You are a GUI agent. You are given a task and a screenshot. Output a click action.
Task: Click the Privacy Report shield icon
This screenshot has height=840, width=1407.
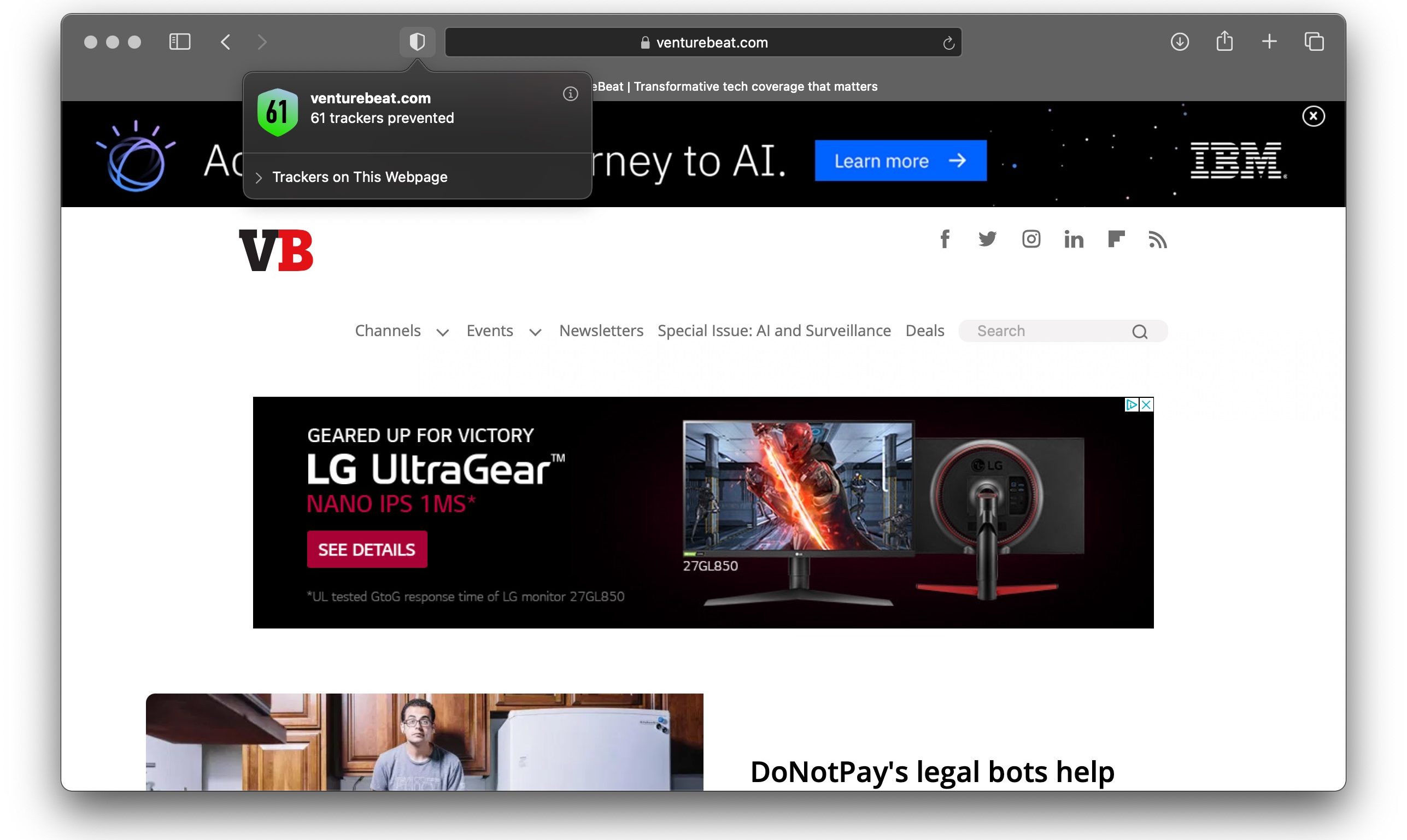tap(417, 42)
